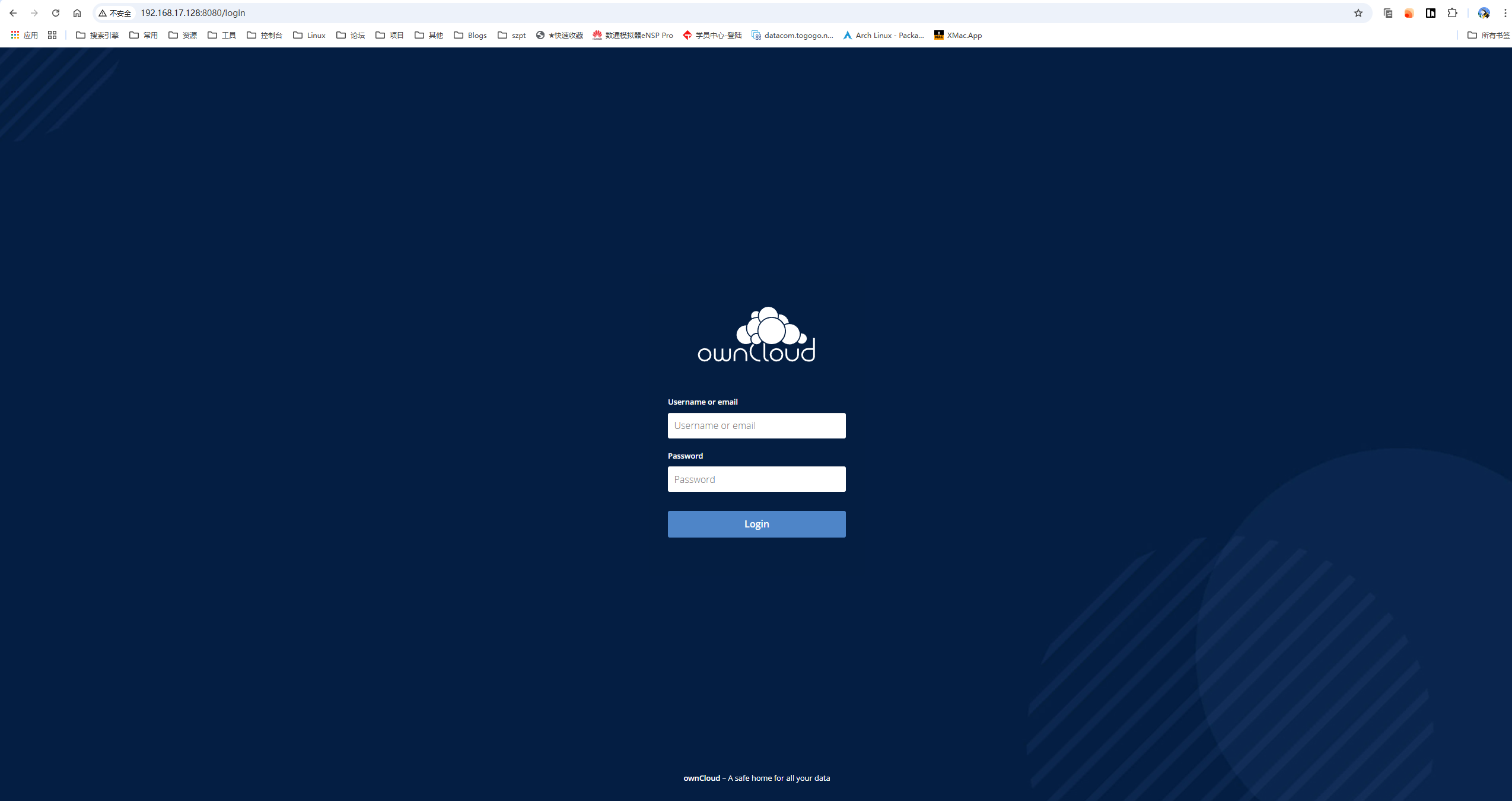Click the 'Username or email' label
This screenshot has height=801, width=1512.
tap(702, 402)
